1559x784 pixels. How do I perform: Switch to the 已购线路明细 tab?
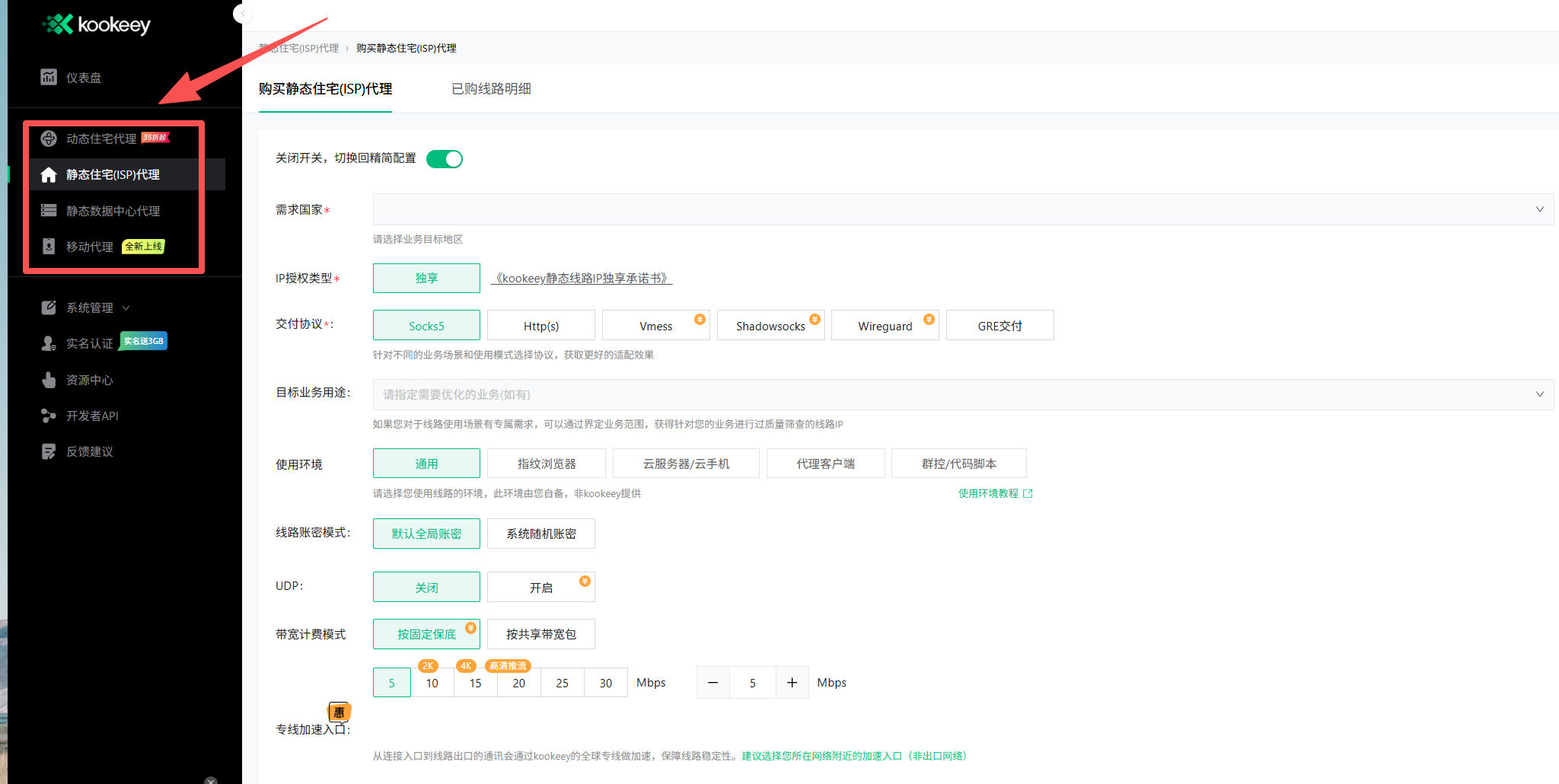(x=489, y=88)
